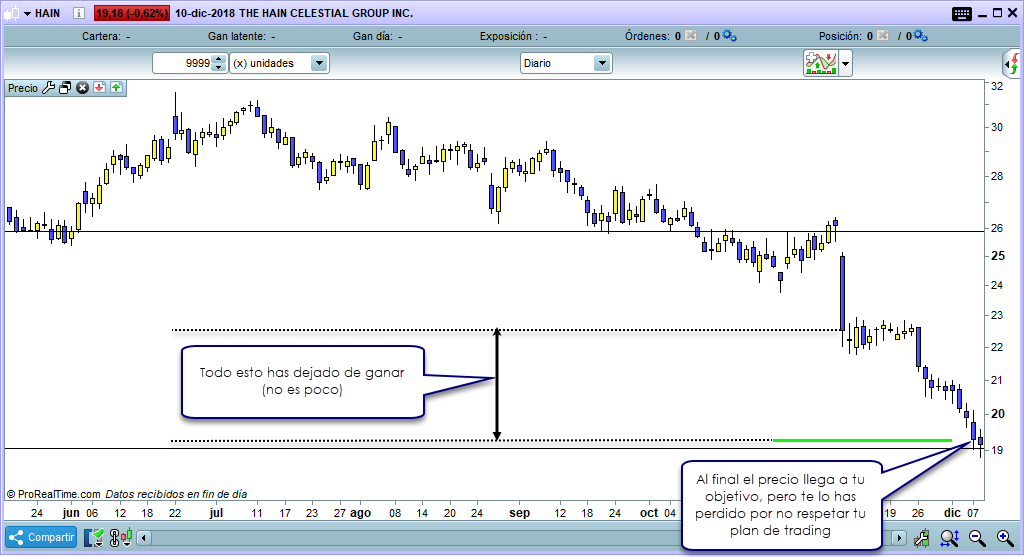Click the duplicate panel icon beside Precio
1024x557 pixels.
point(65,88)
